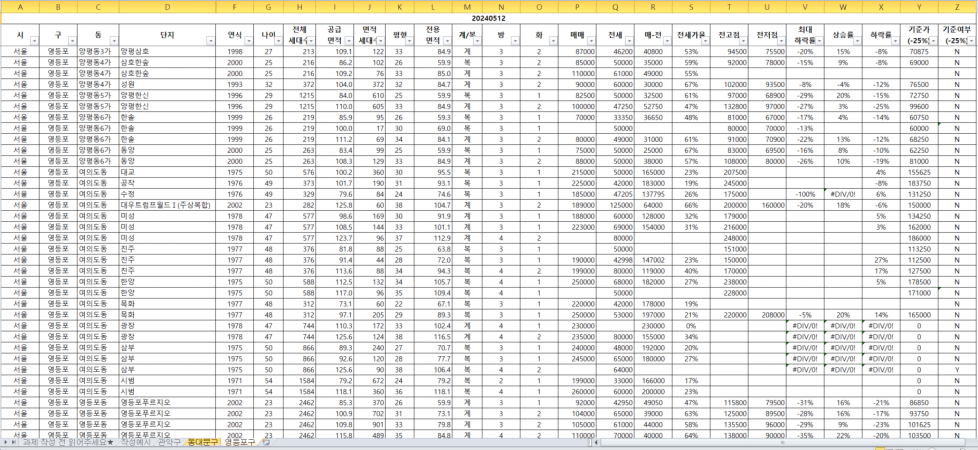Image resolution: width=978 pixels, height=450 pixels.
Task: Open the filter dropdown for 계/복 column
Action: pyautogui.click(x=478, y=41)
